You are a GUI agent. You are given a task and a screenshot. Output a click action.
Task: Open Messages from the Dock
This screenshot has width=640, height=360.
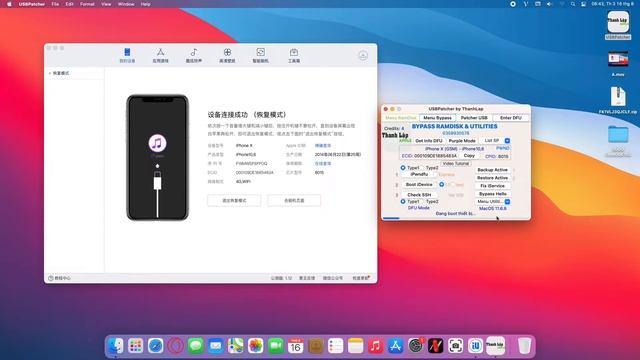coord(196,346)
